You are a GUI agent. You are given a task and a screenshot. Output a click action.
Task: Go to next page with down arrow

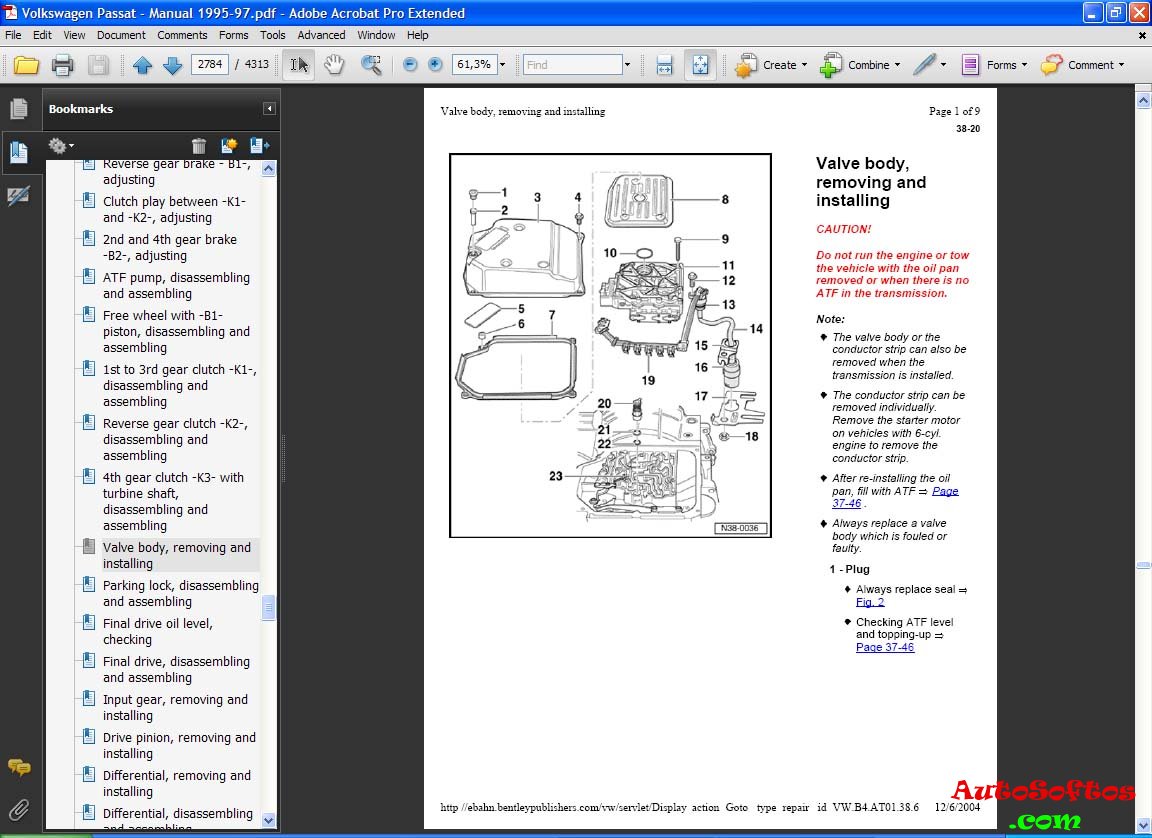[172, 65]
